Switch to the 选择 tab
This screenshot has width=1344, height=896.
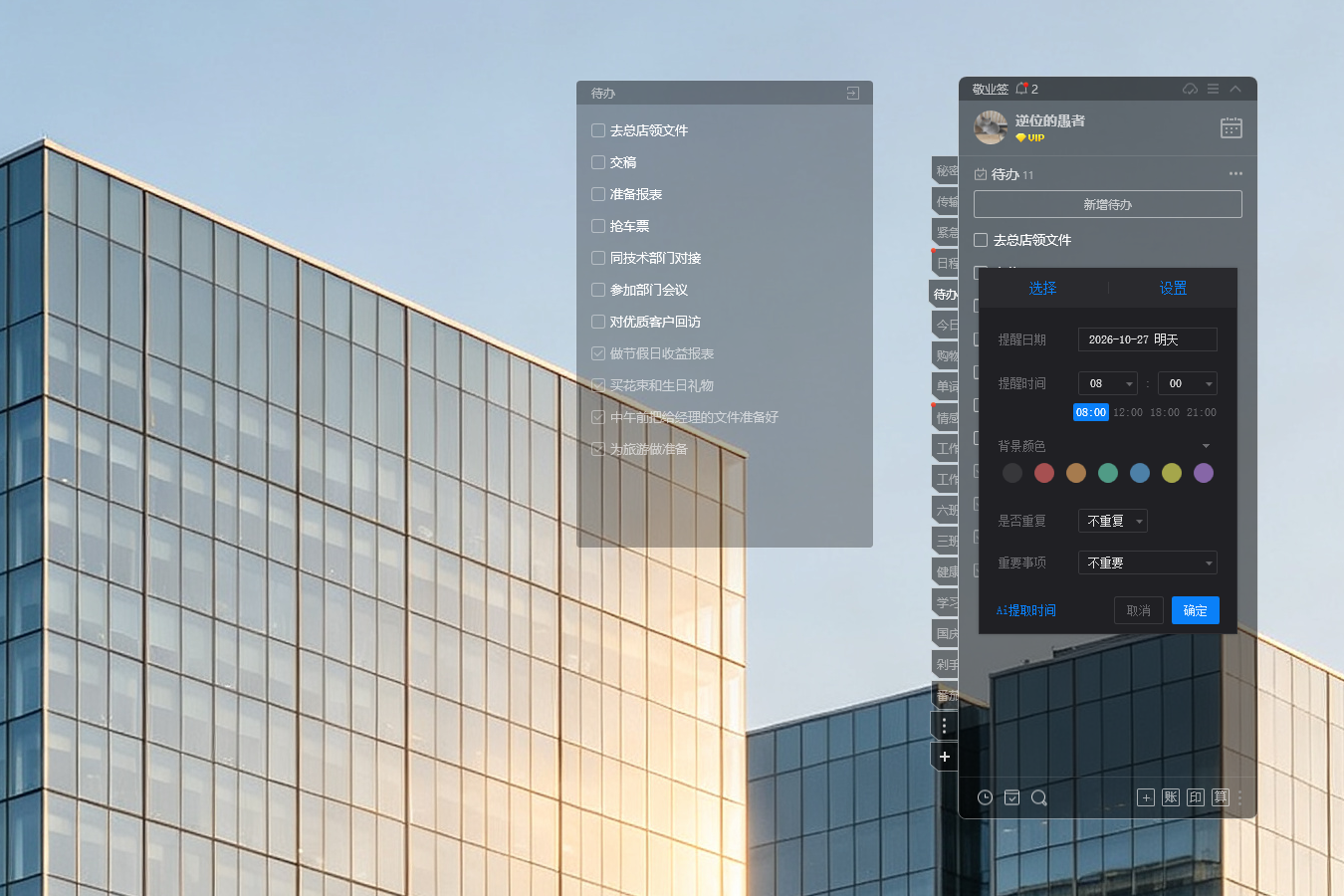[1042, 288]
